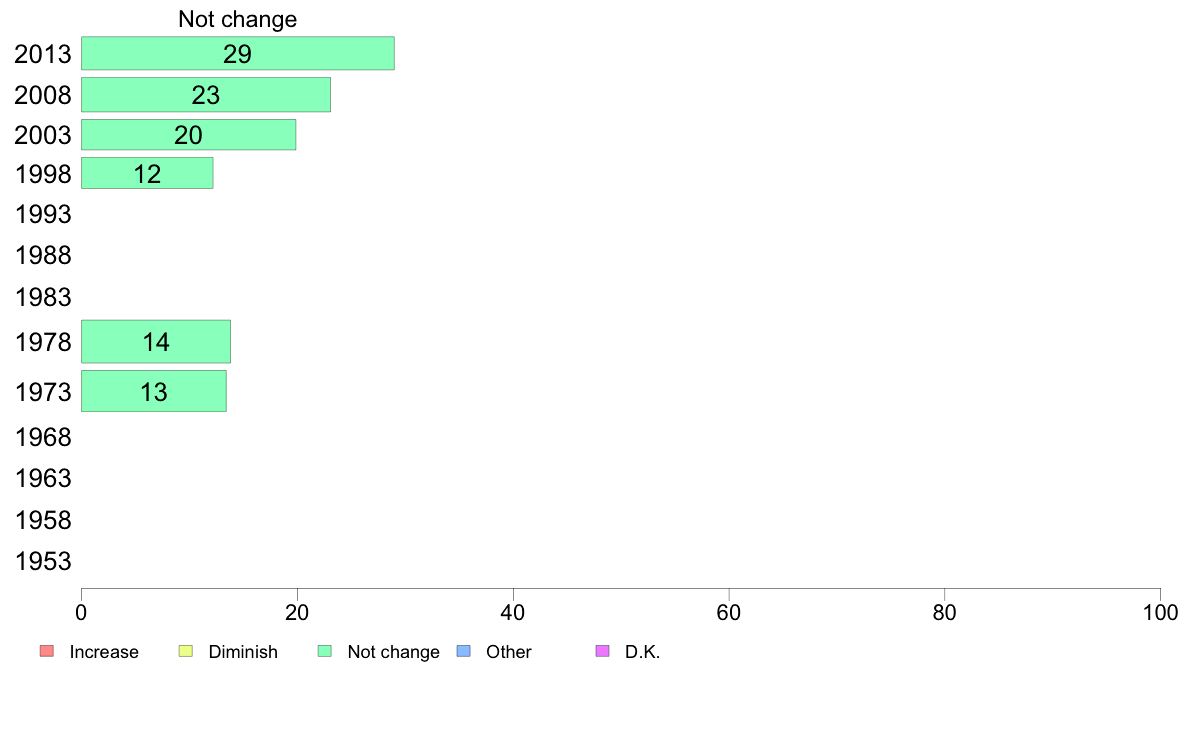Select the 2008 bar showing 23
The width and height of the screenshot is (1188, 736).
206,95
